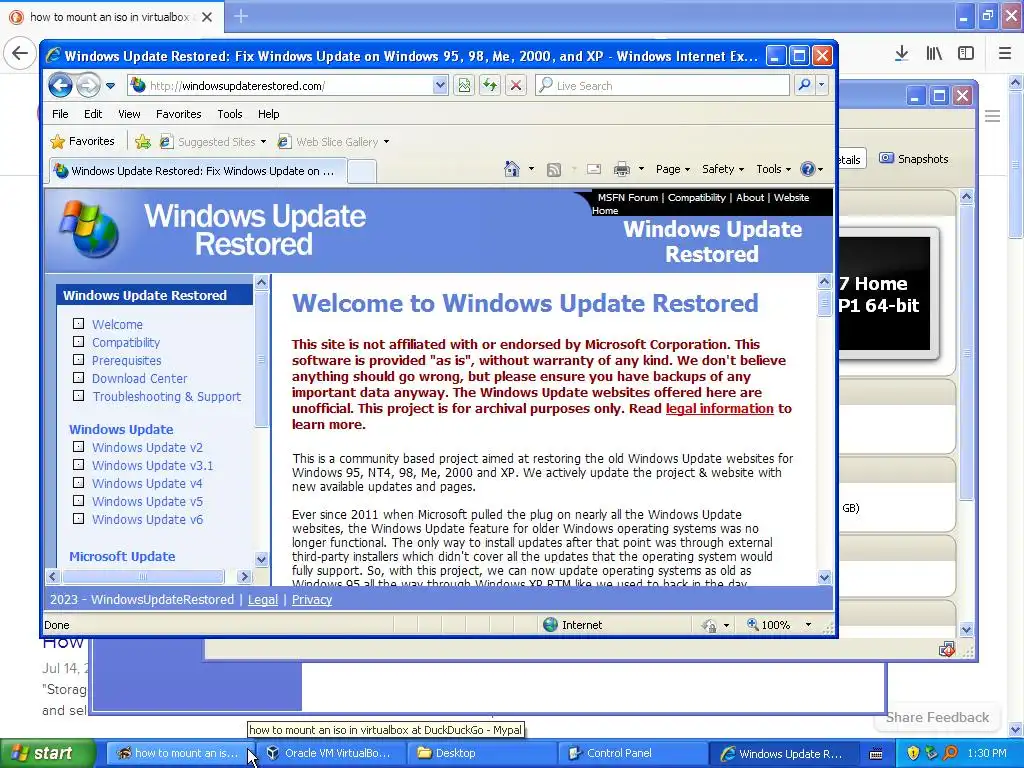Image resolution: width=1024 pixels, height=768 pixels.
Task: Open the search provider dropdown arrow
Action: click(x=822, y=85)
